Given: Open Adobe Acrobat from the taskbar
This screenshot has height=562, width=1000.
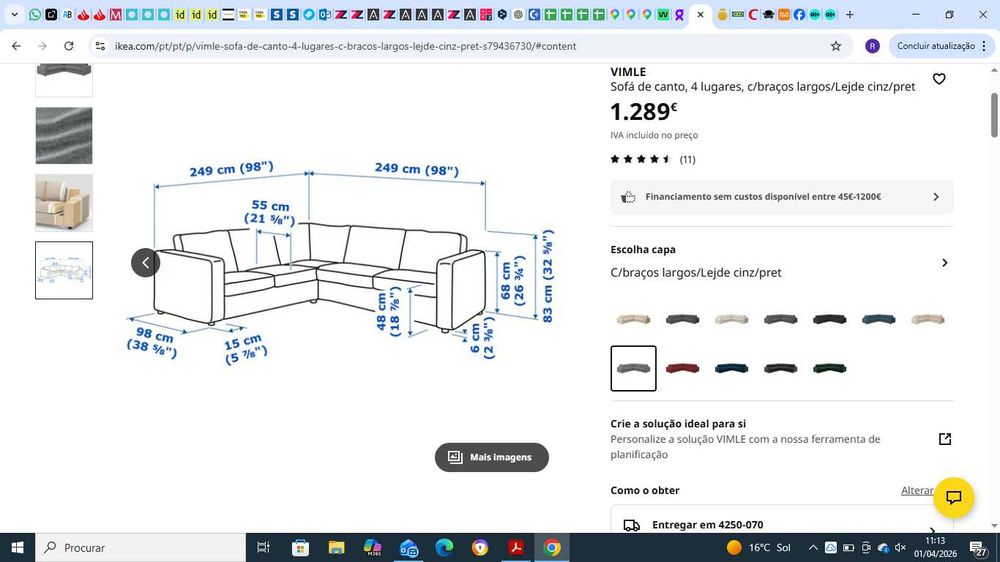Looking at the screenshot, I should click(516, 547).
